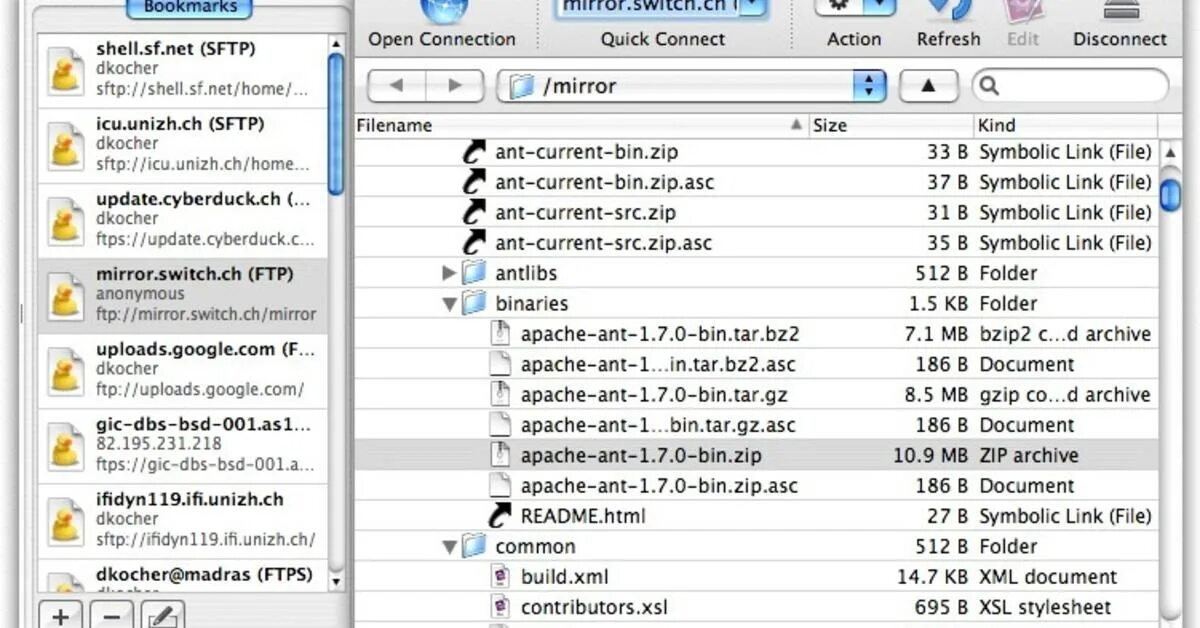Click the antlibs folder icon
The width and height of the screenshot is (1200, 628).
coord(474,272)
